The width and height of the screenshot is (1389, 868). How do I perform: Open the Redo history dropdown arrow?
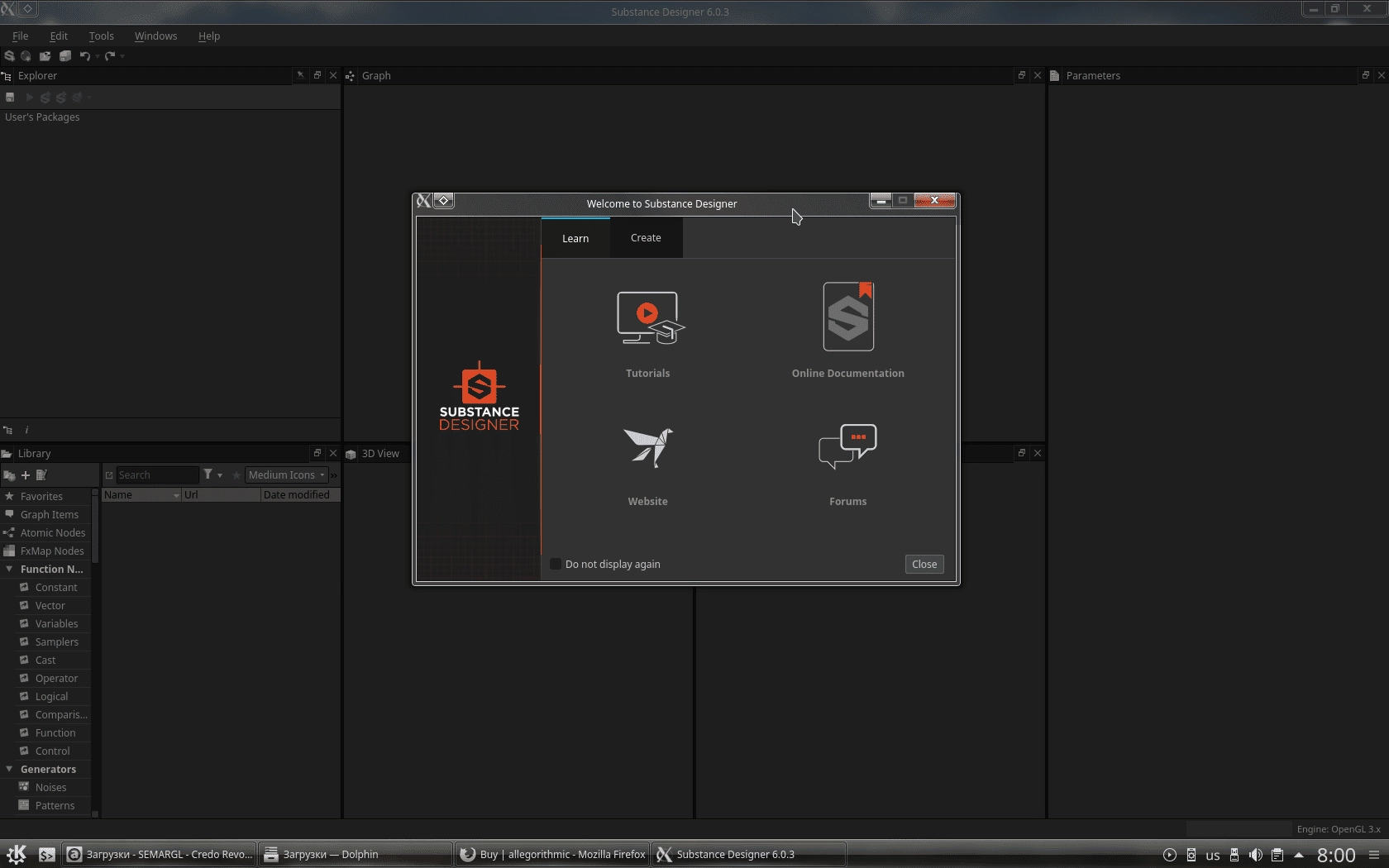click(122, 56)
